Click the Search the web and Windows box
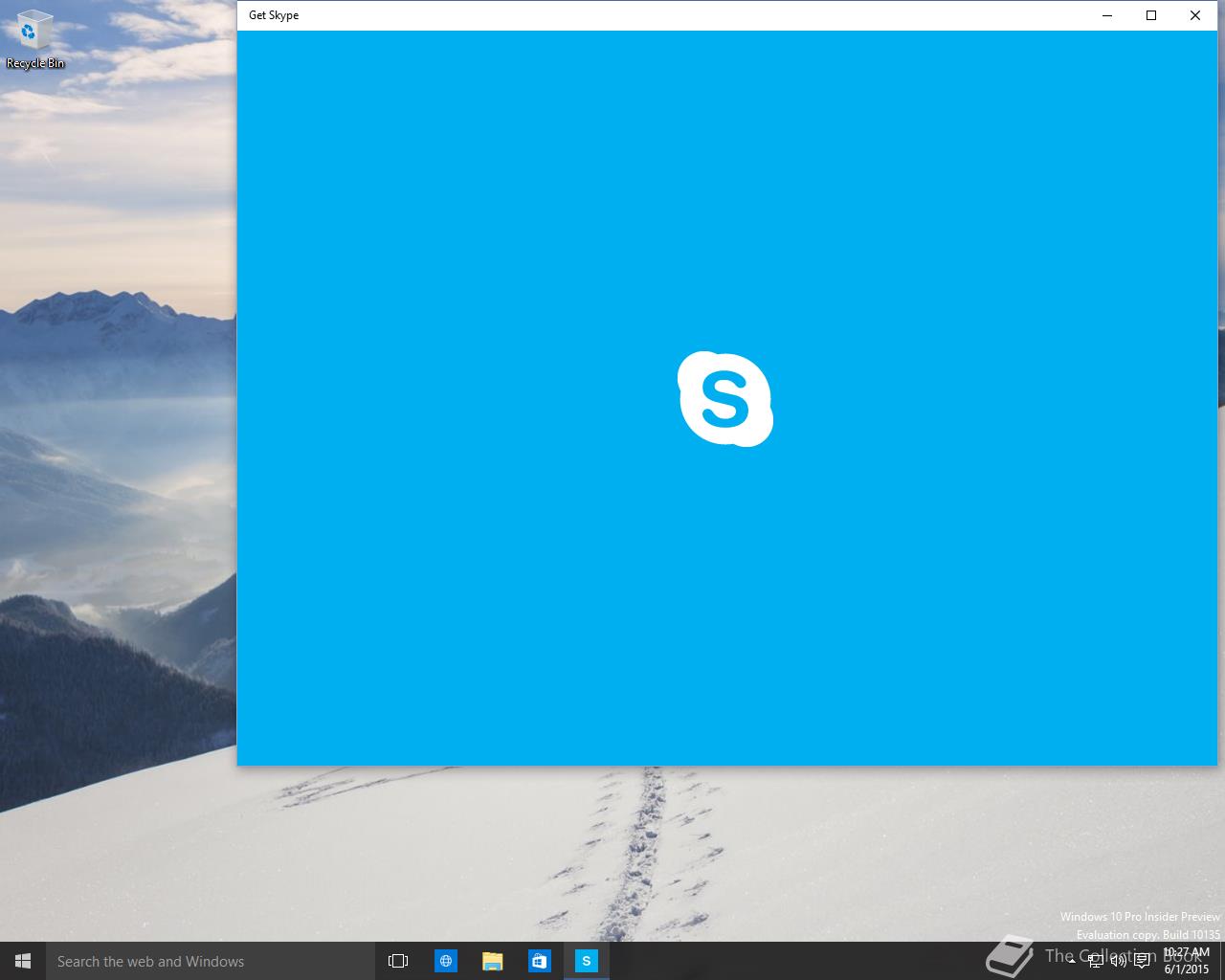1225x980 pixels. pos(209,961)
